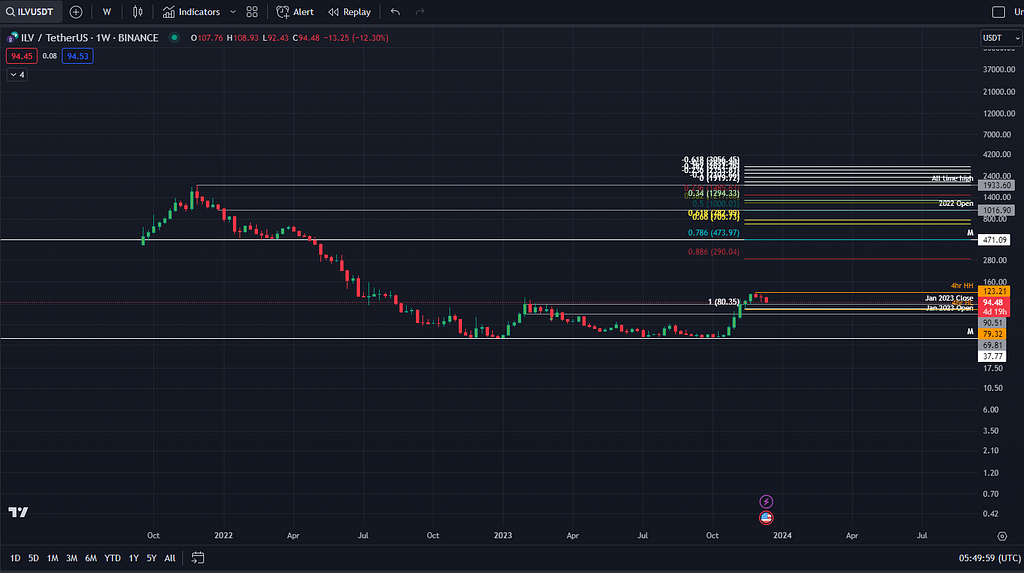Image resolution: width=1024 pixels, height=573 pixels.
Task: Select the 3M date range
Action: point(71,558)
